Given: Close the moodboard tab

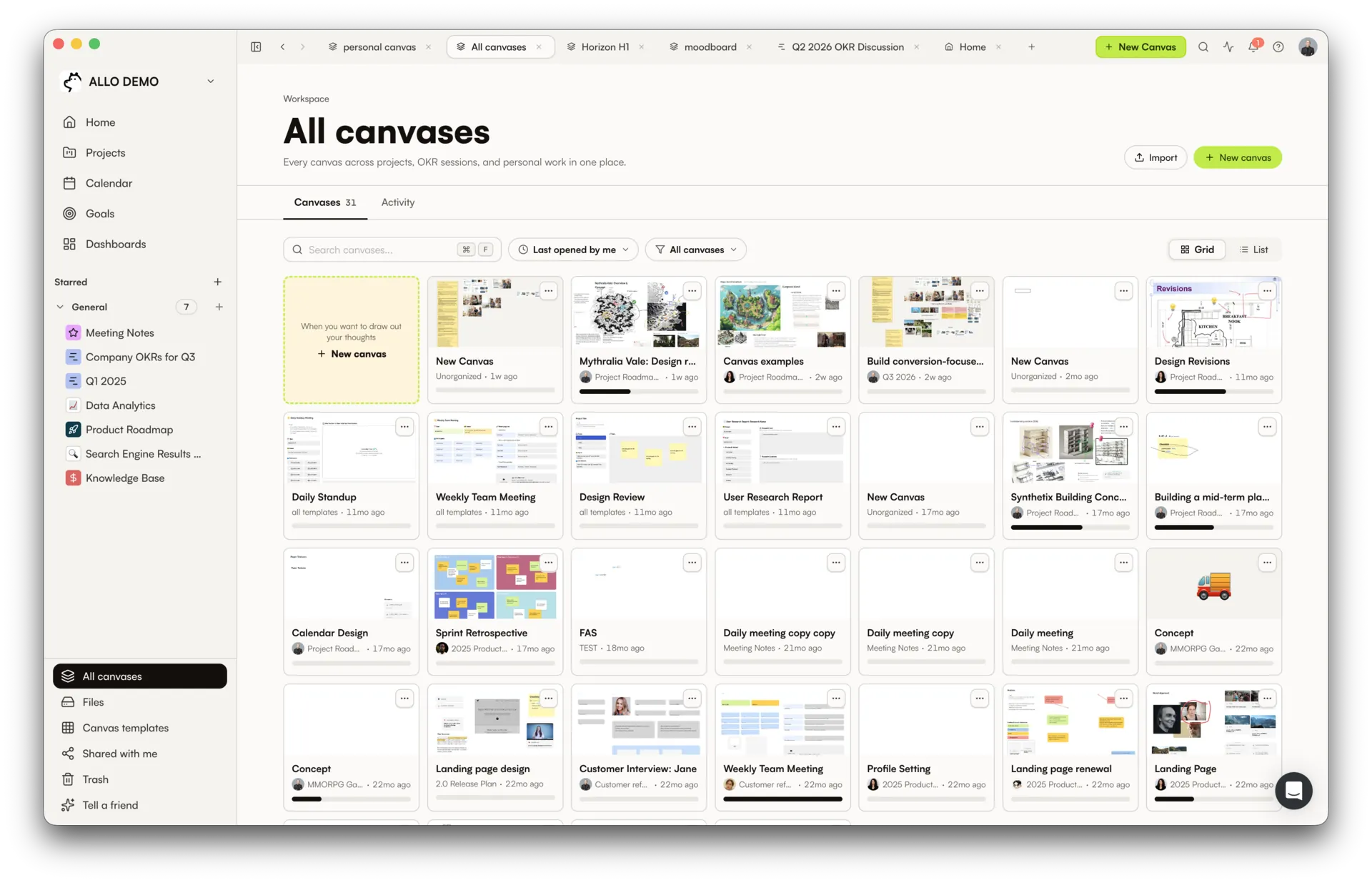Looking at the screenshot, I should (749, 47).
